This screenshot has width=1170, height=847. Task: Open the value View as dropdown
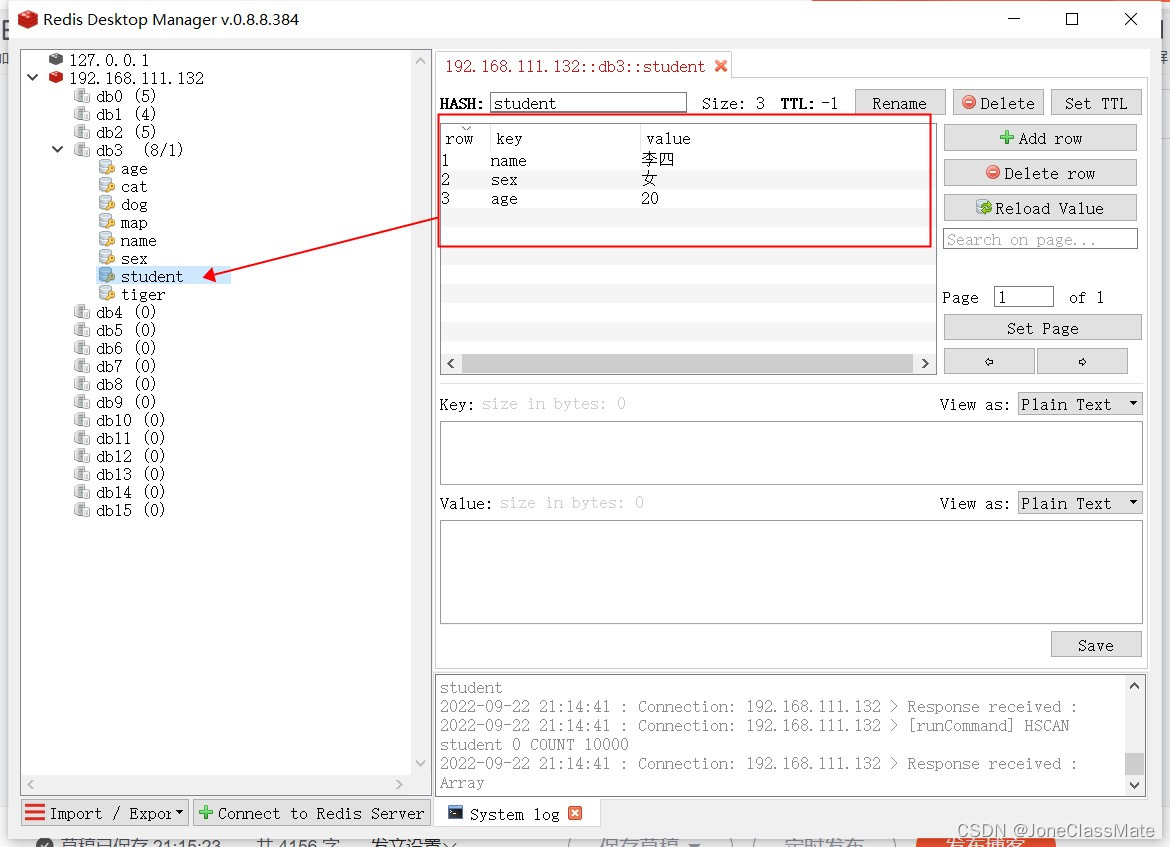click(x=1080, y=503)
